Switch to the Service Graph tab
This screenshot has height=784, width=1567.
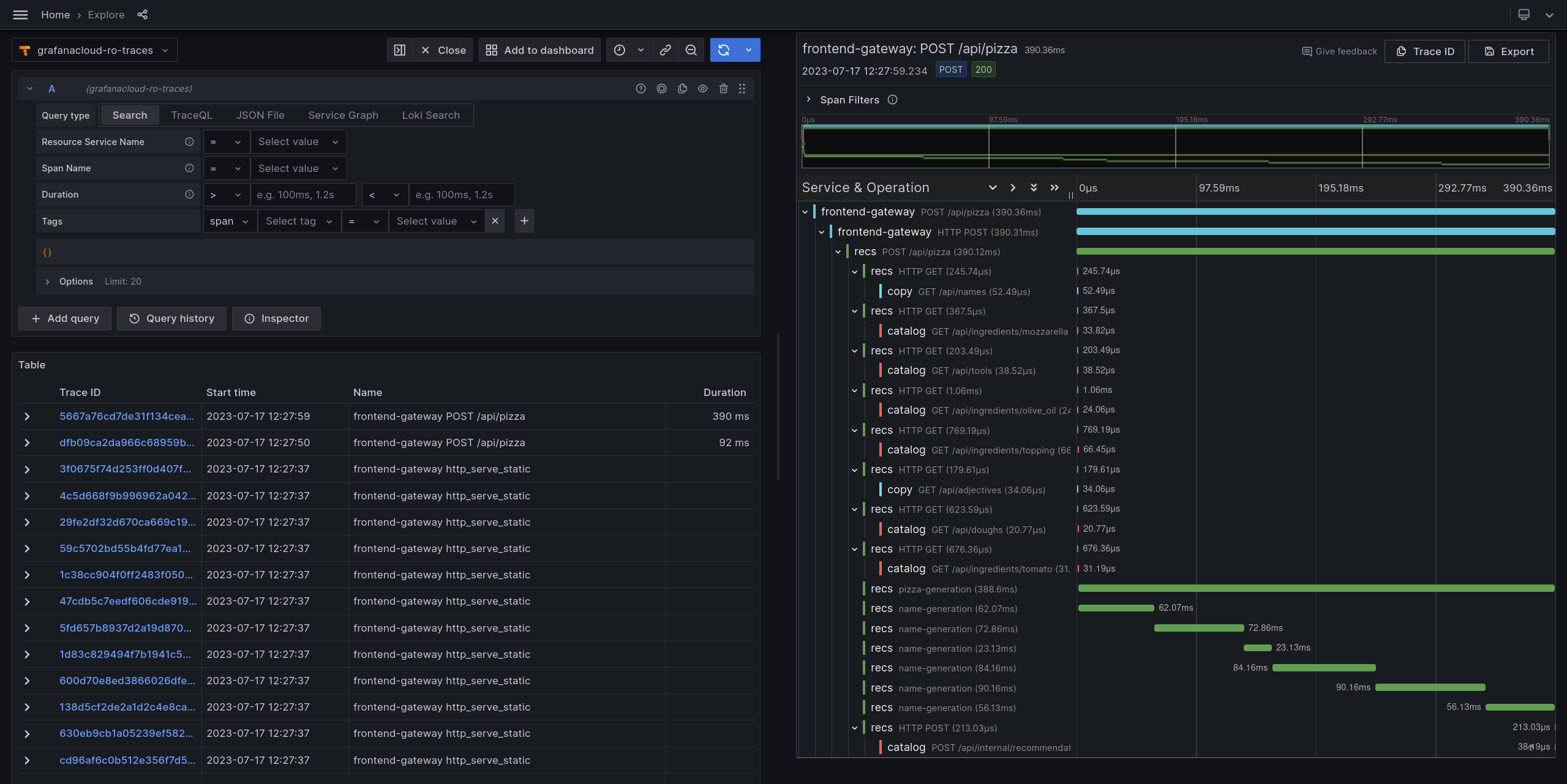point(342,115)
